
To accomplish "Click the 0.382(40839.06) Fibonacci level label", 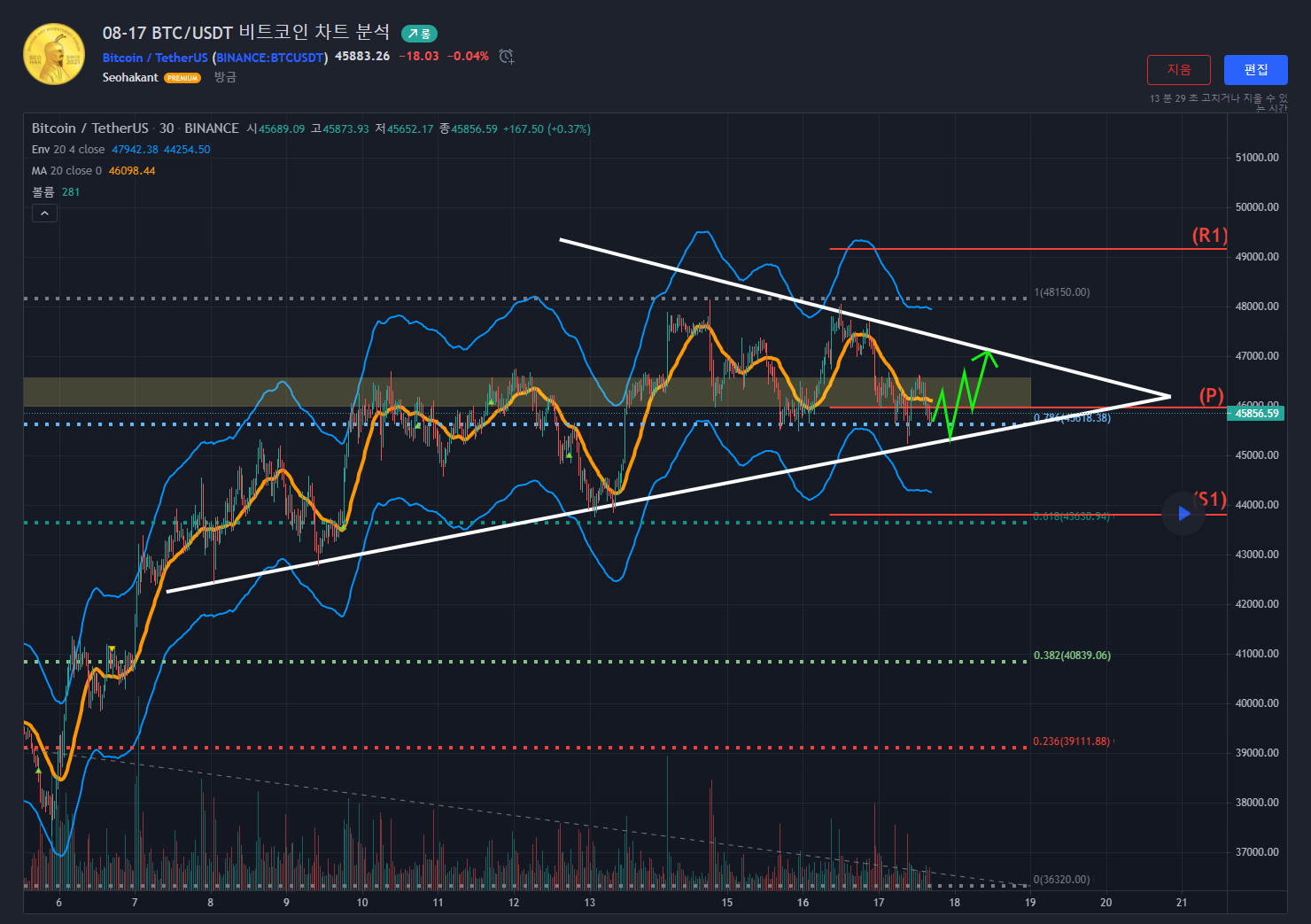I will click(1071, 656).
